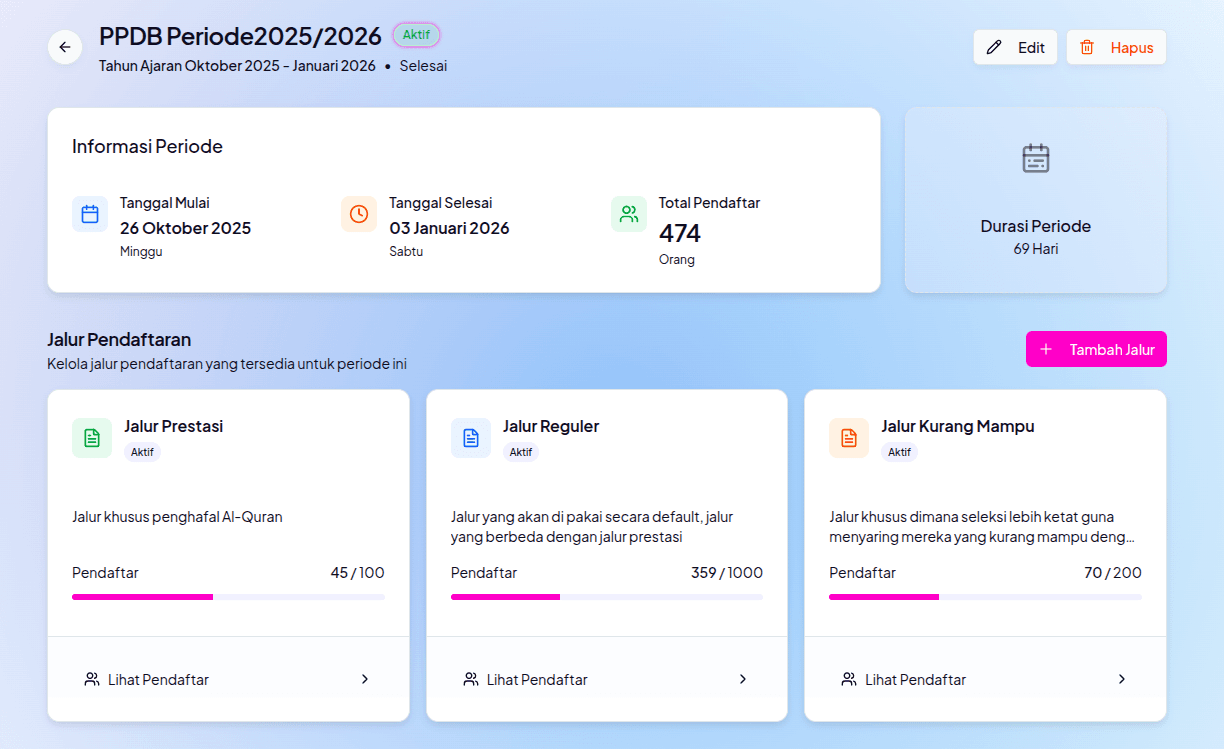Click the Aktif badge under Jalur Prestasi
The height and width of the screenshot is (749, 1224).
pos(142,452)
